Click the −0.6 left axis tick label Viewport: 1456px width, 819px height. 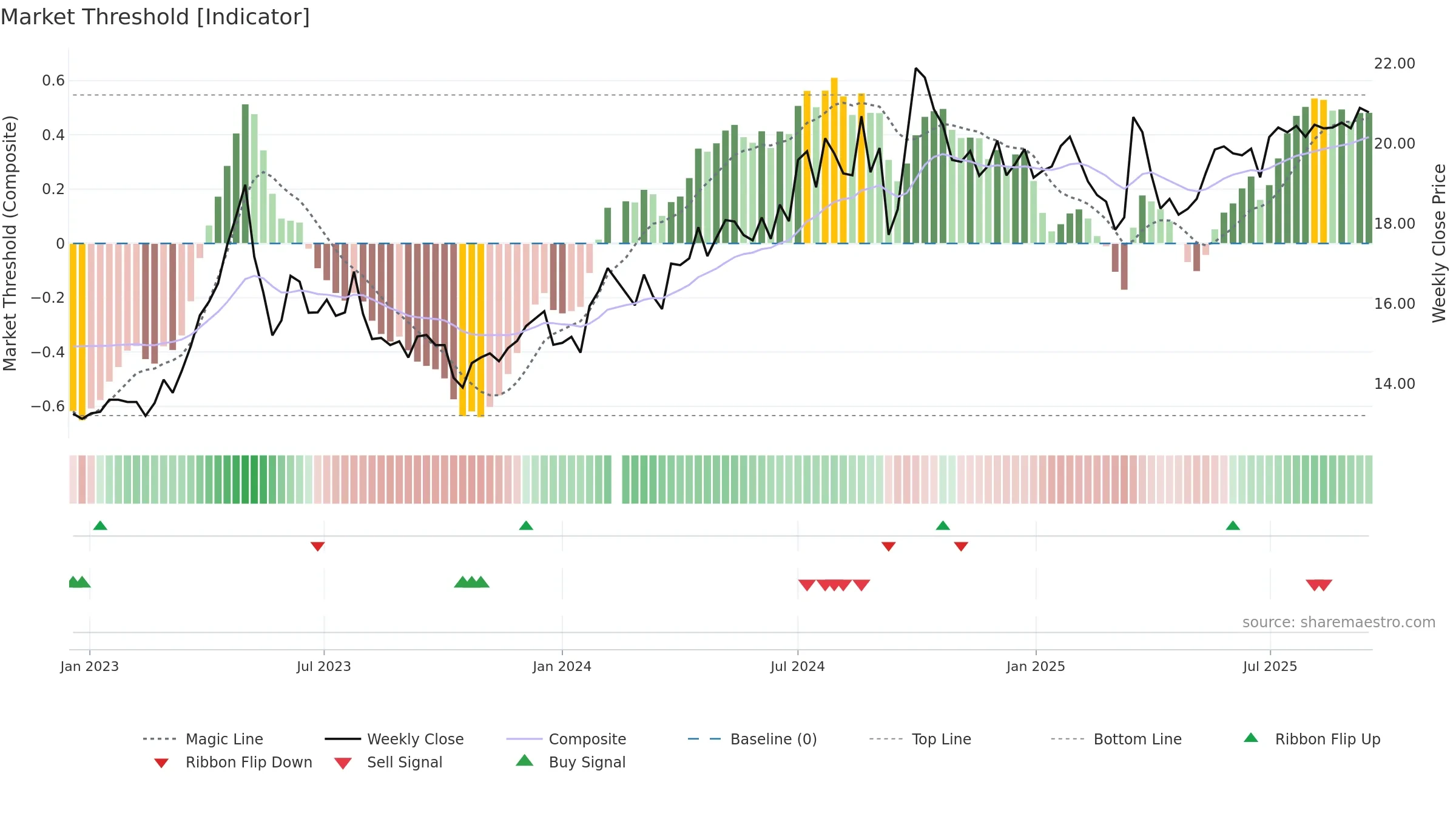click(x=48, y=406)
